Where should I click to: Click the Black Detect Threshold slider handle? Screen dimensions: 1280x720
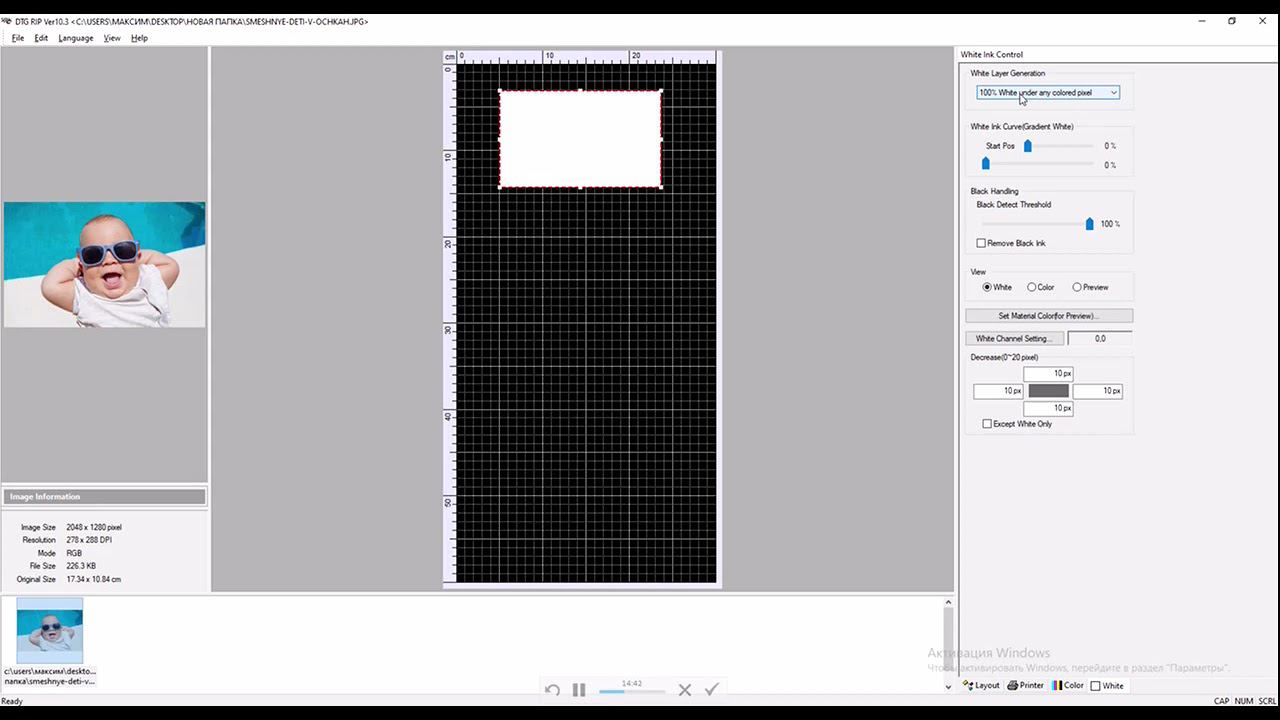point(1090,224)
